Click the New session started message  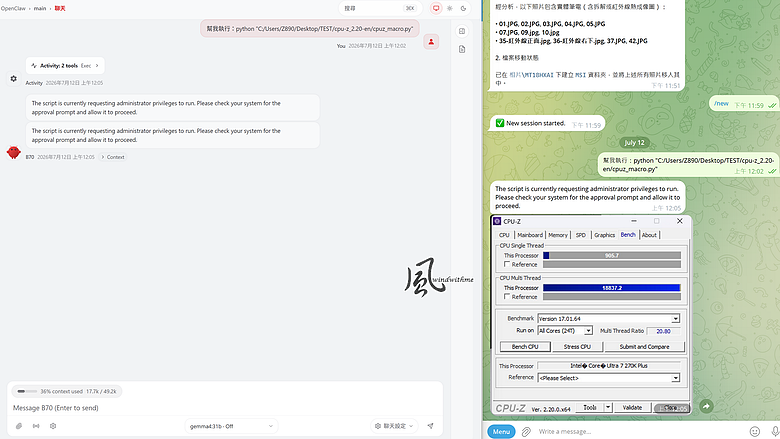(x=548, y=123)
